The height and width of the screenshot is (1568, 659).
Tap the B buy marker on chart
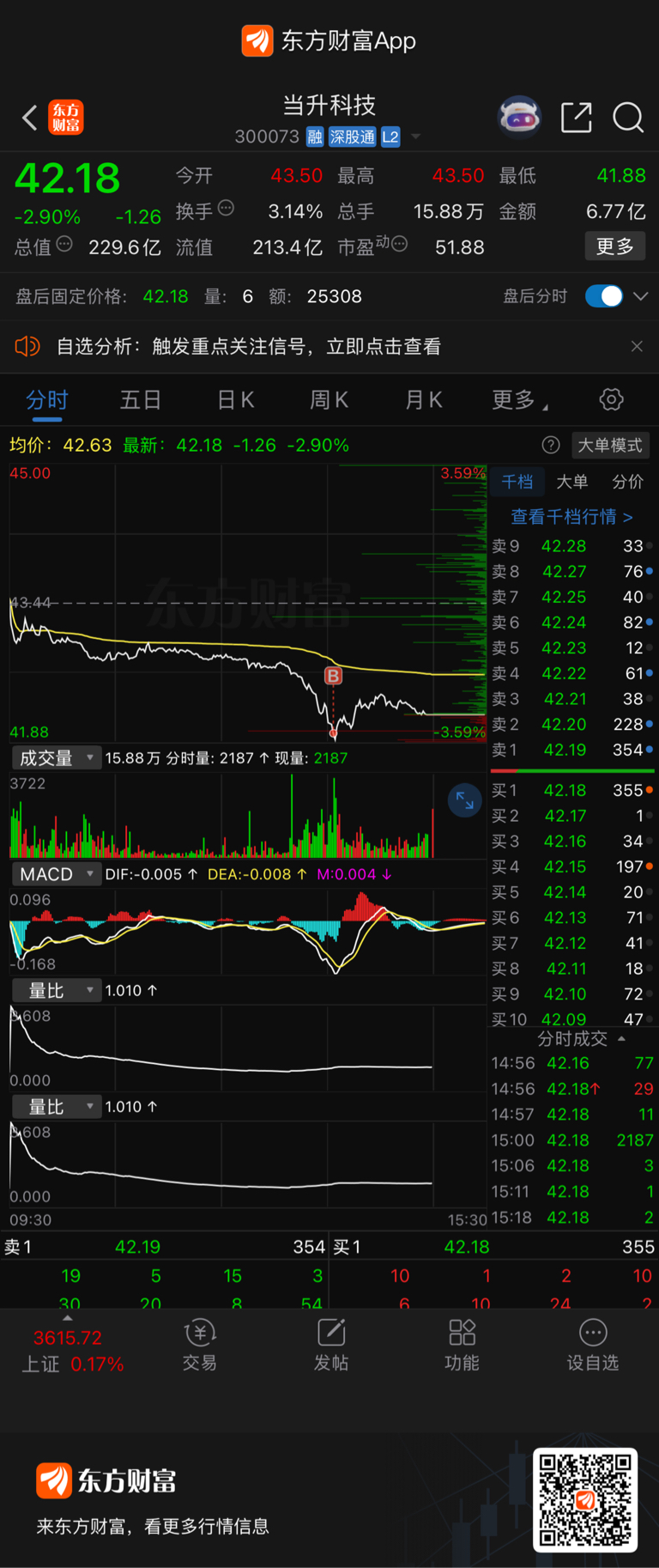click(333, 675)
